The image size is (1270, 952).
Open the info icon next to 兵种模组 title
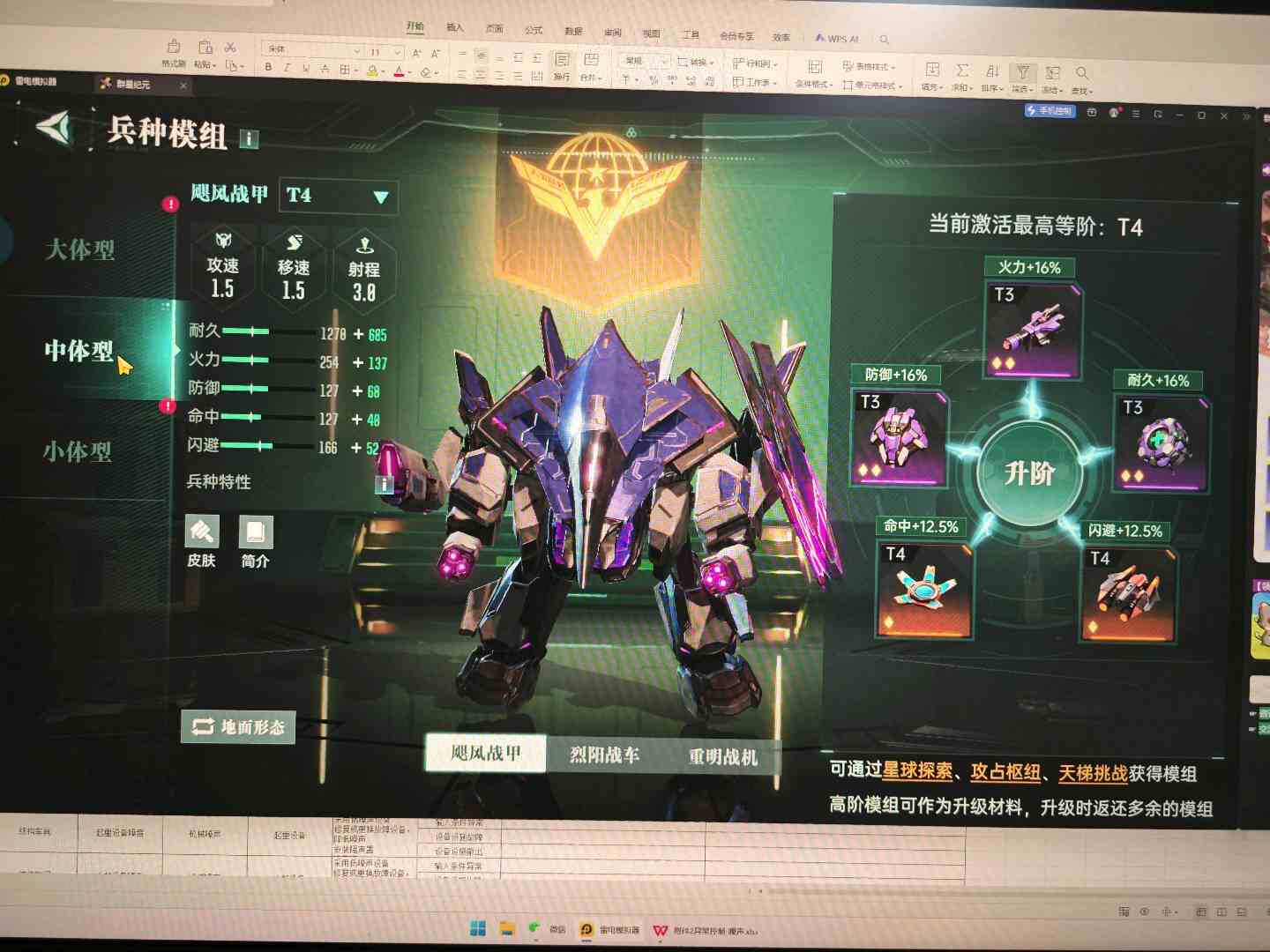click(250, 138)
